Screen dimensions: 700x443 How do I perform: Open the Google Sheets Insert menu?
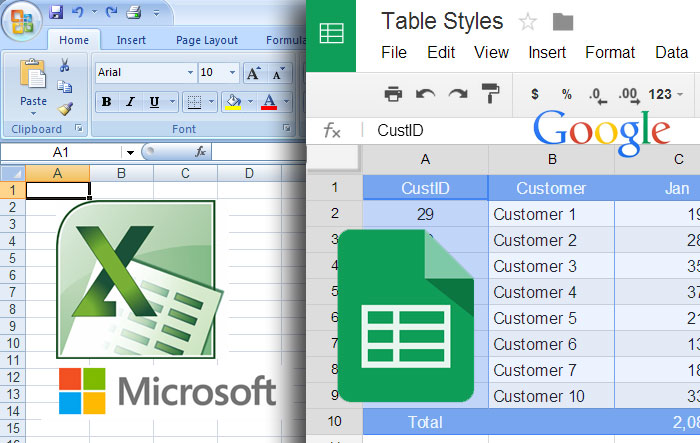tap(547, 53)
